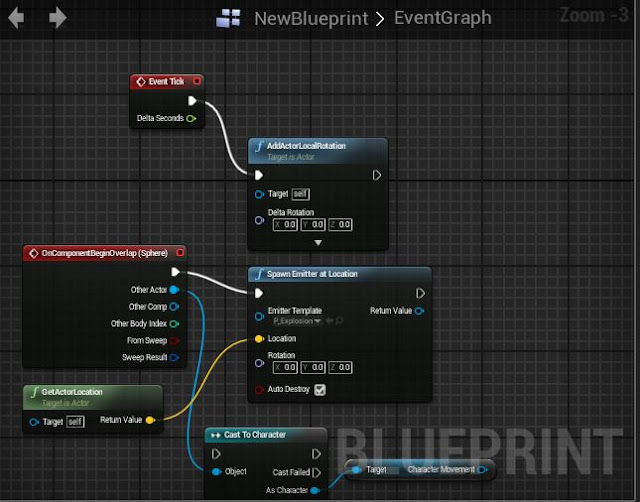Image resolution: width=640 pixels, height=502 pixels.
Task: Click the Delta Rotation input pin
Action: point(259,220)
